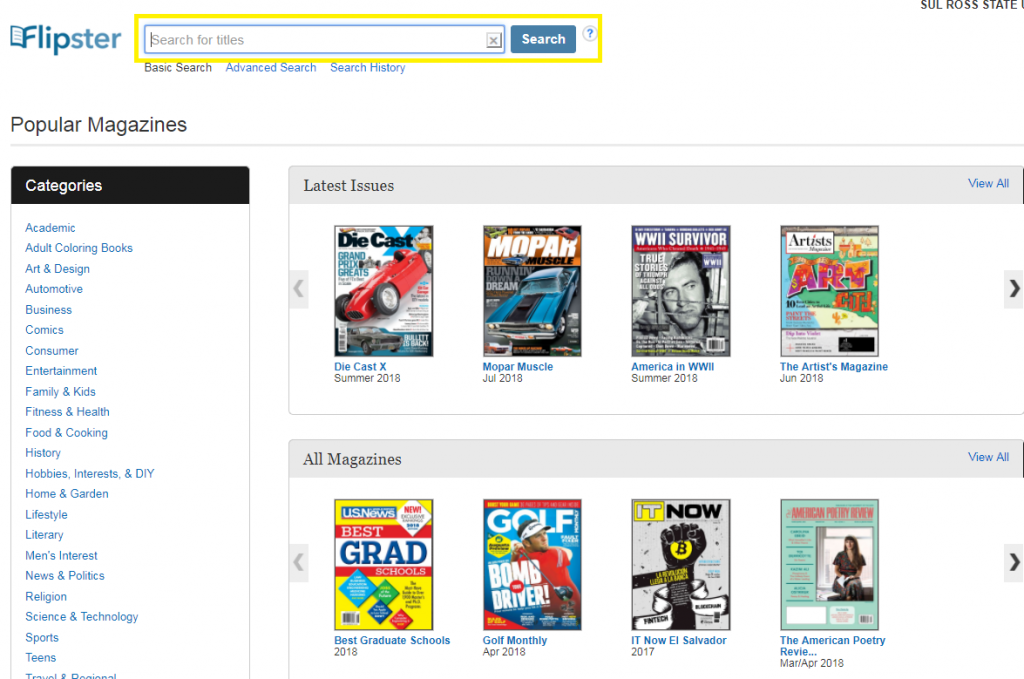Viewport: 1024px width, 679px height.
Task: Click The Artist's Magazine title link
Action: click(834, 367)
